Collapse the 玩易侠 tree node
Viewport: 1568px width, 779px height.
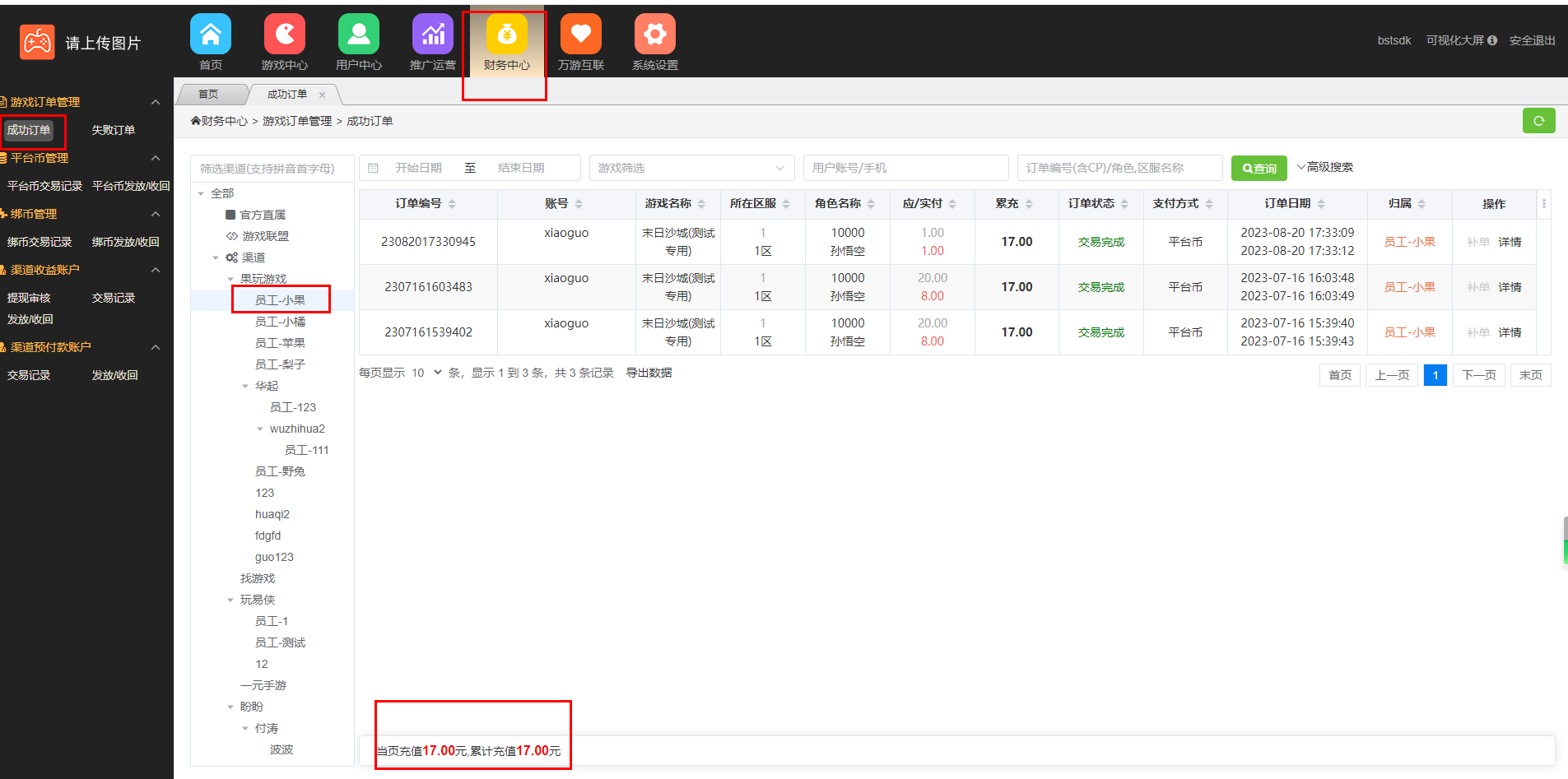point(230,600)
